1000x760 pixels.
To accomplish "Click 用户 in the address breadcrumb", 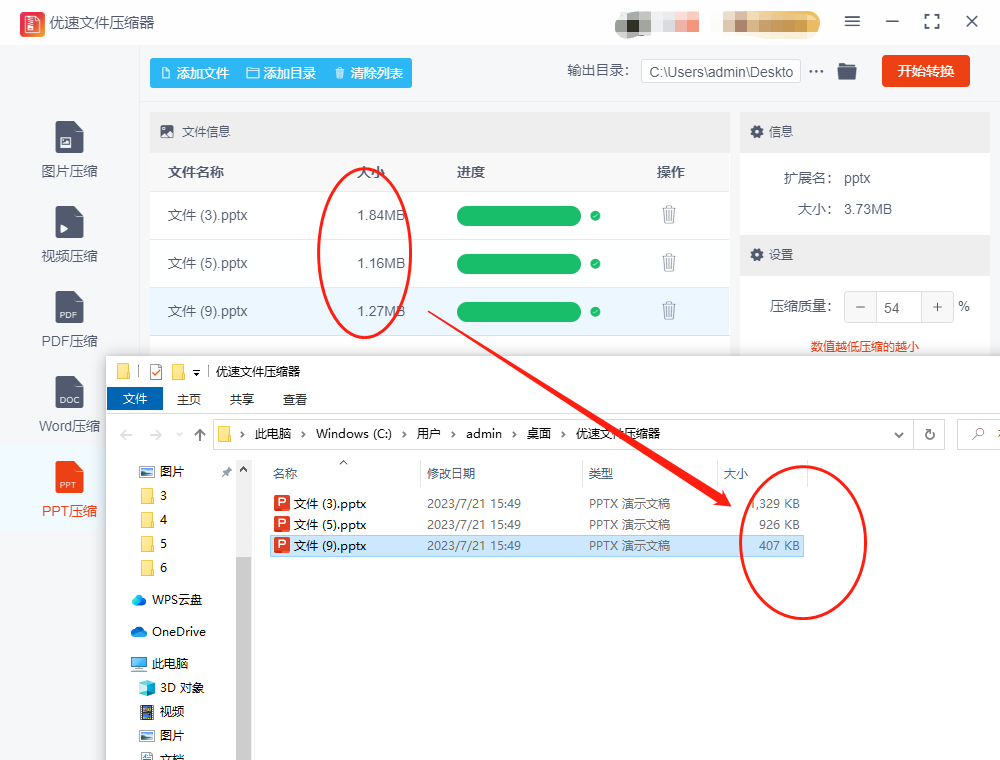I will 428,434.
